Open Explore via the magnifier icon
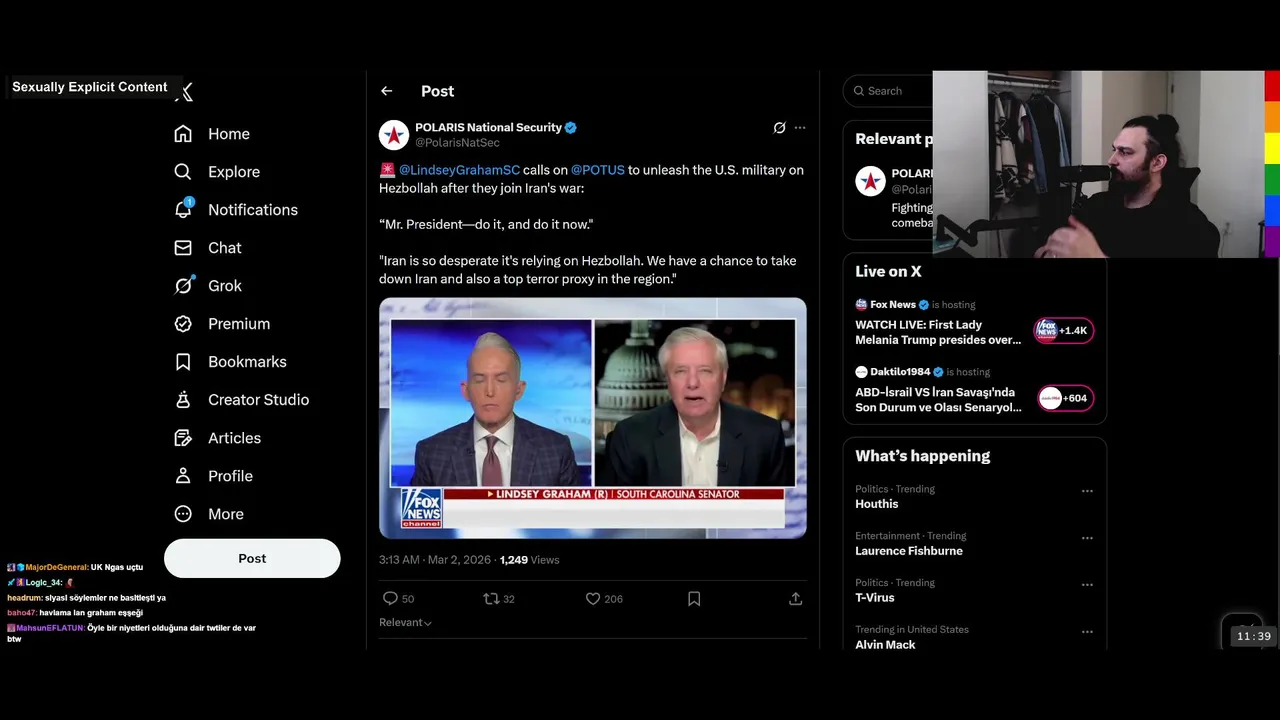Image resolution: width=1280 pixels, height=720 pixels. pos(183,172)
